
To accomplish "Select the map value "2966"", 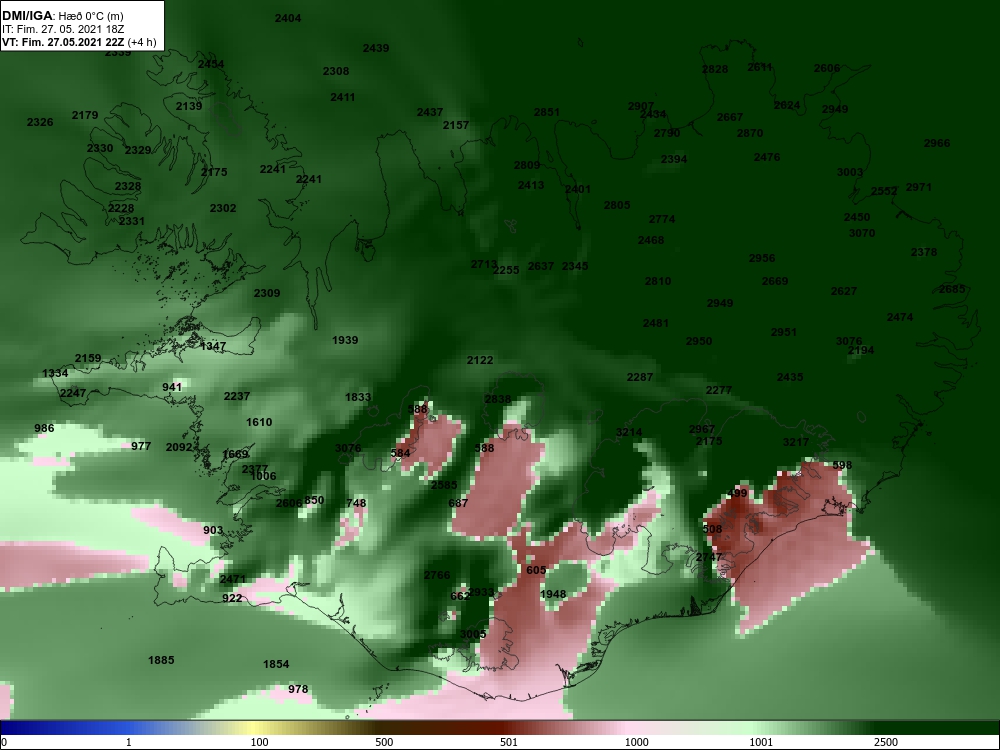I will tap(937, 143).
